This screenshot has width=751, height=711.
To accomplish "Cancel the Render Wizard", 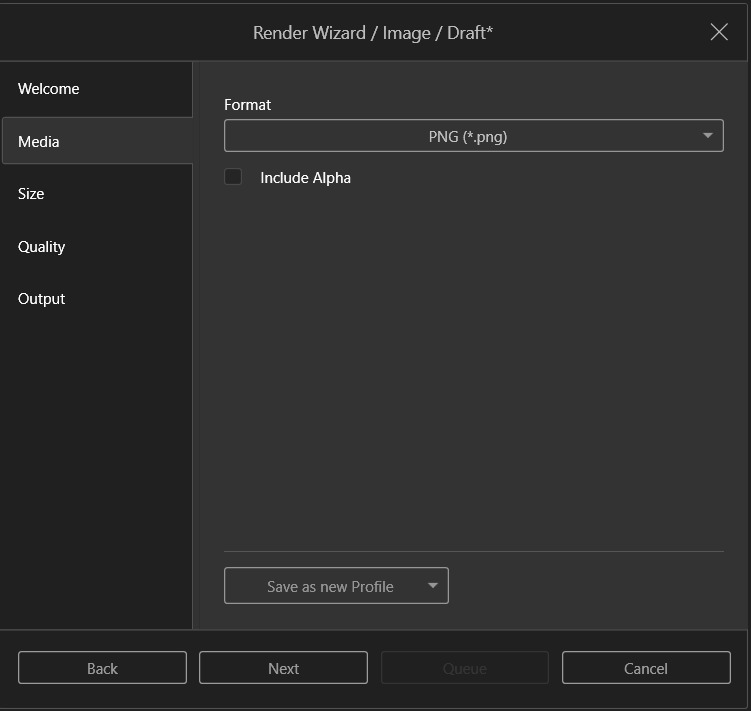I will 646,668.
